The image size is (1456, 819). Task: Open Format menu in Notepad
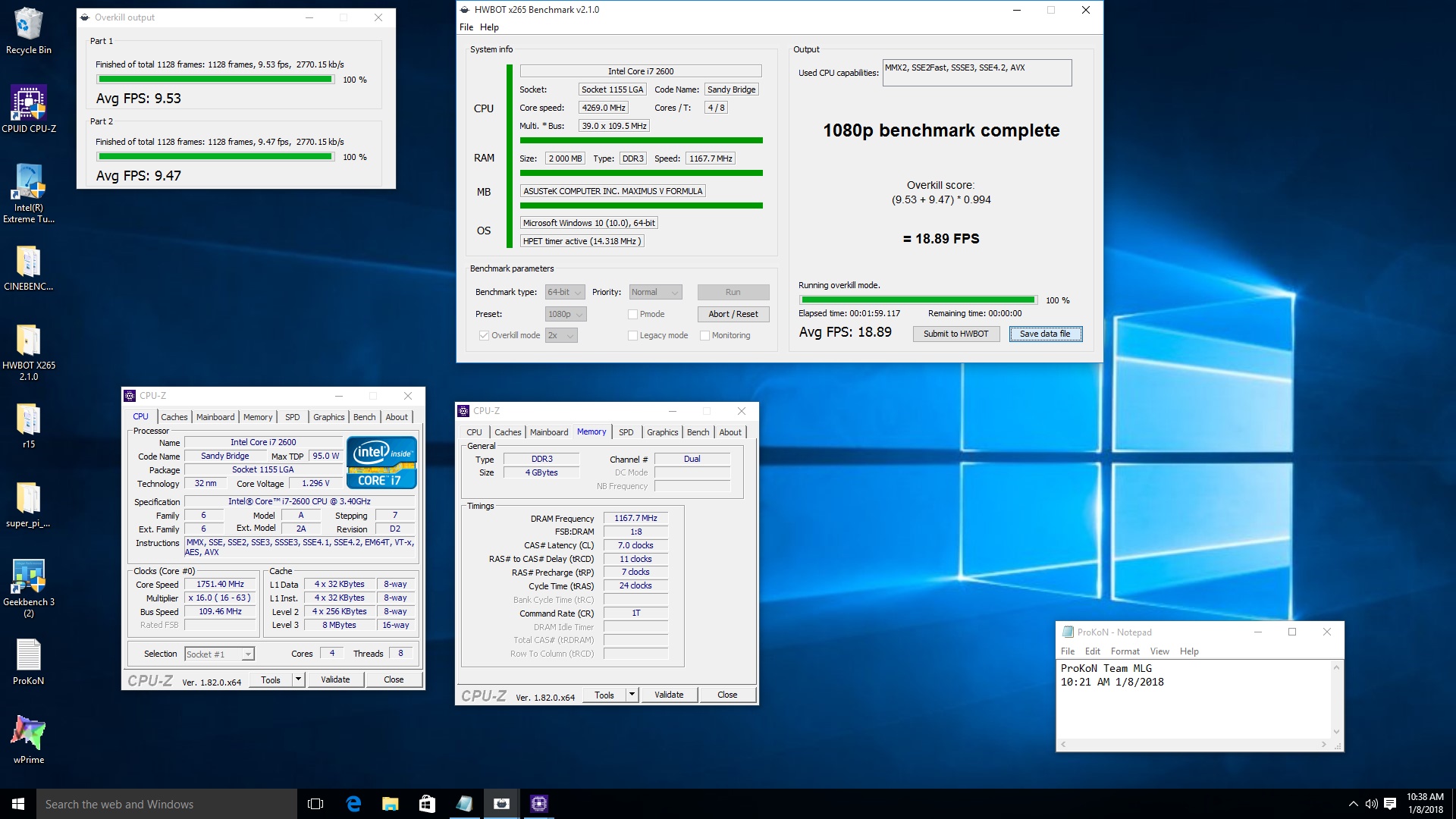point(1125,651)
